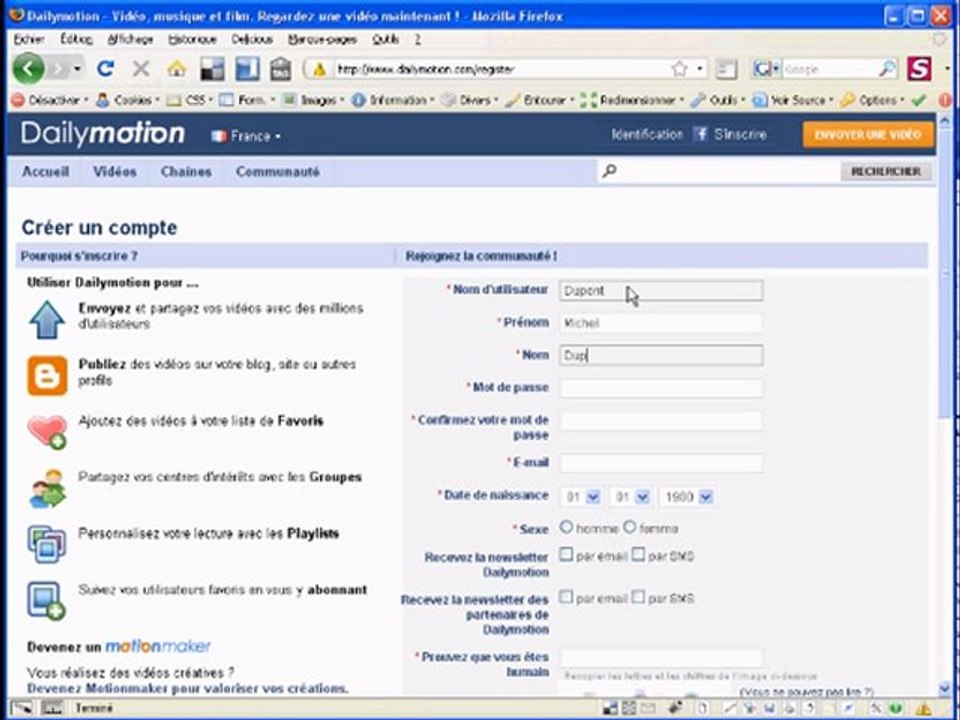Check Dailymotion newsletter par email
Viewport: 960px width, 720px height.
[x=566, y=555]
